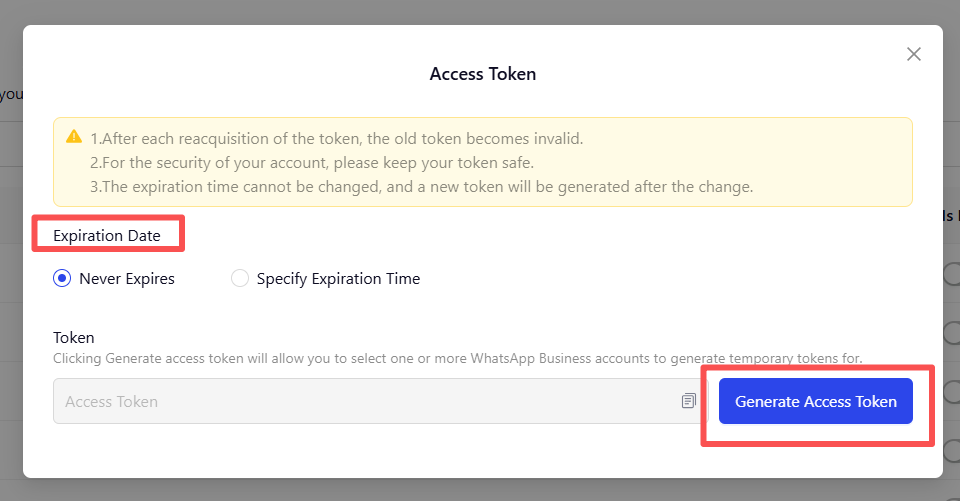The height and width of the screenshot is (501, 960).
Task: Select the Never Expires radio button
Action: tap(62, 278)
